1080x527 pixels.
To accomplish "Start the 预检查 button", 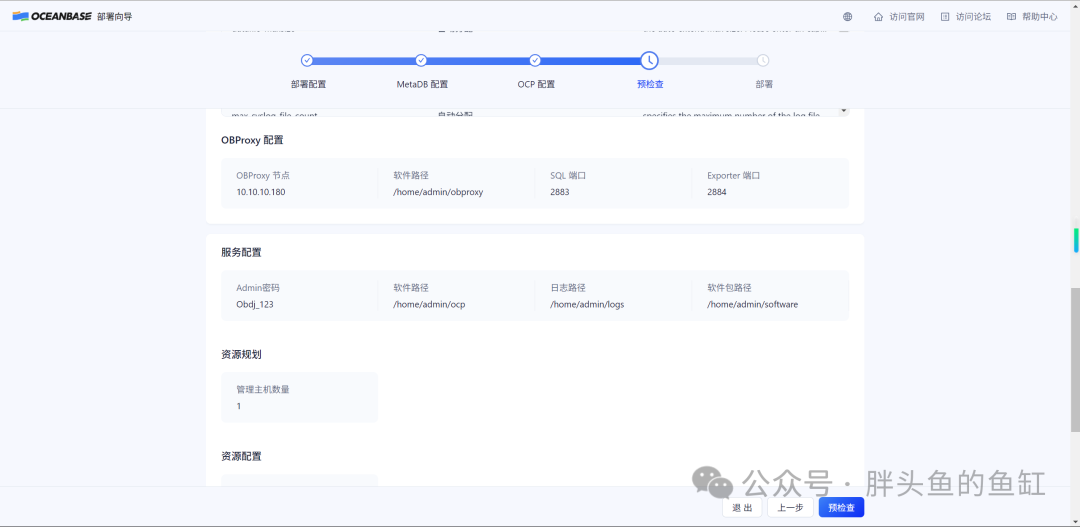I will tap(841, 508).
